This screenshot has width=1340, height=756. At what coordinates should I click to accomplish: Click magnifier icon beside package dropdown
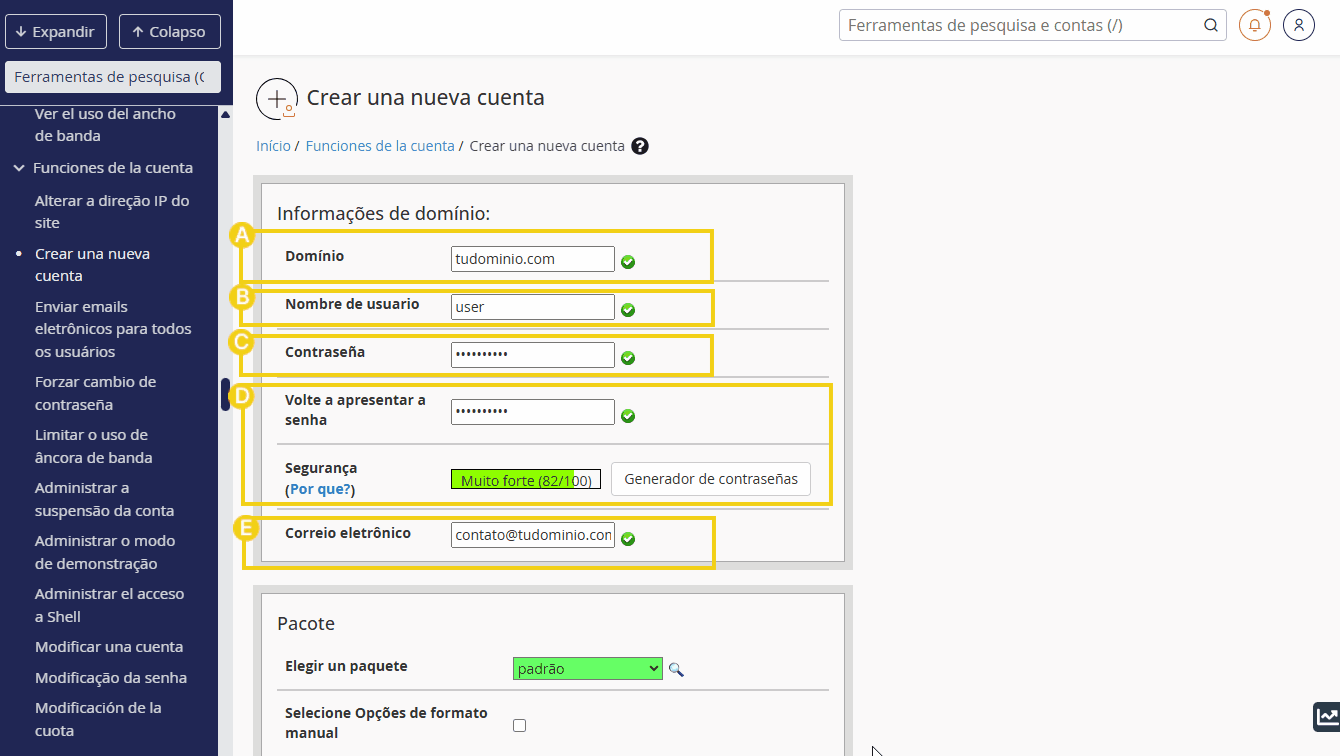tap(676, 669)
